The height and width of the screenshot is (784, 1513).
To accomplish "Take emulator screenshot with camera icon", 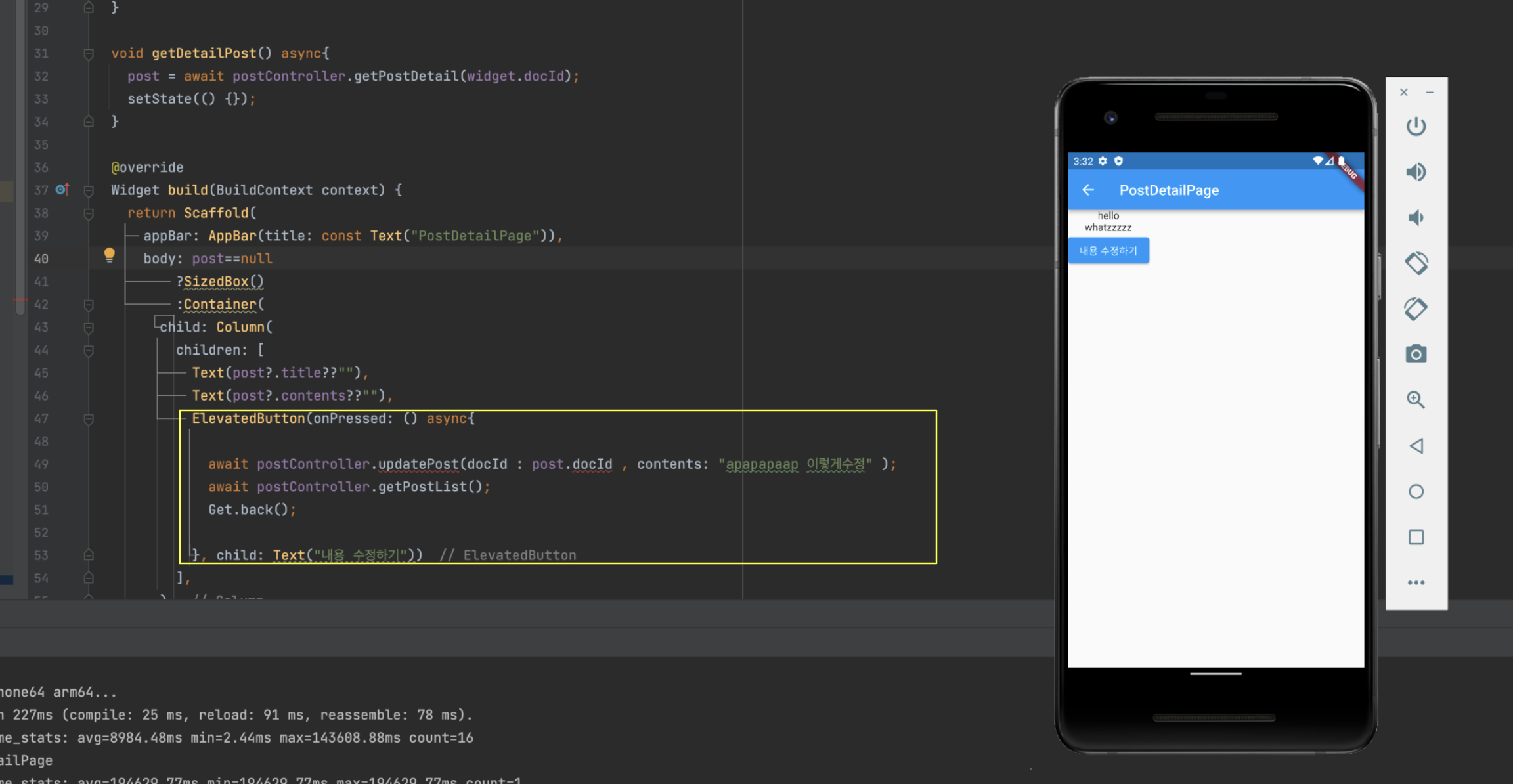I will click(1416, 355).
